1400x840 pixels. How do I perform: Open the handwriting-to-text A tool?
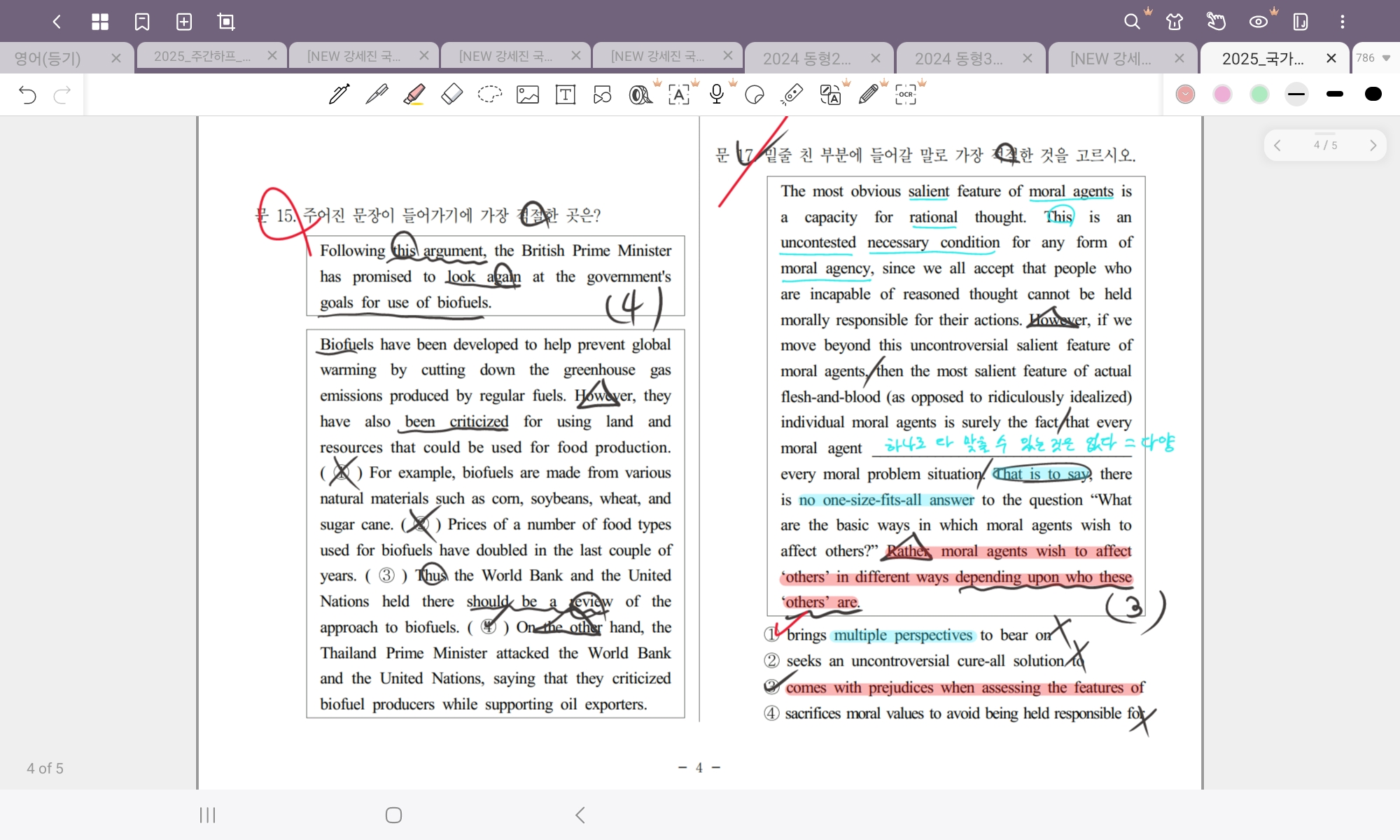[678, 94]
